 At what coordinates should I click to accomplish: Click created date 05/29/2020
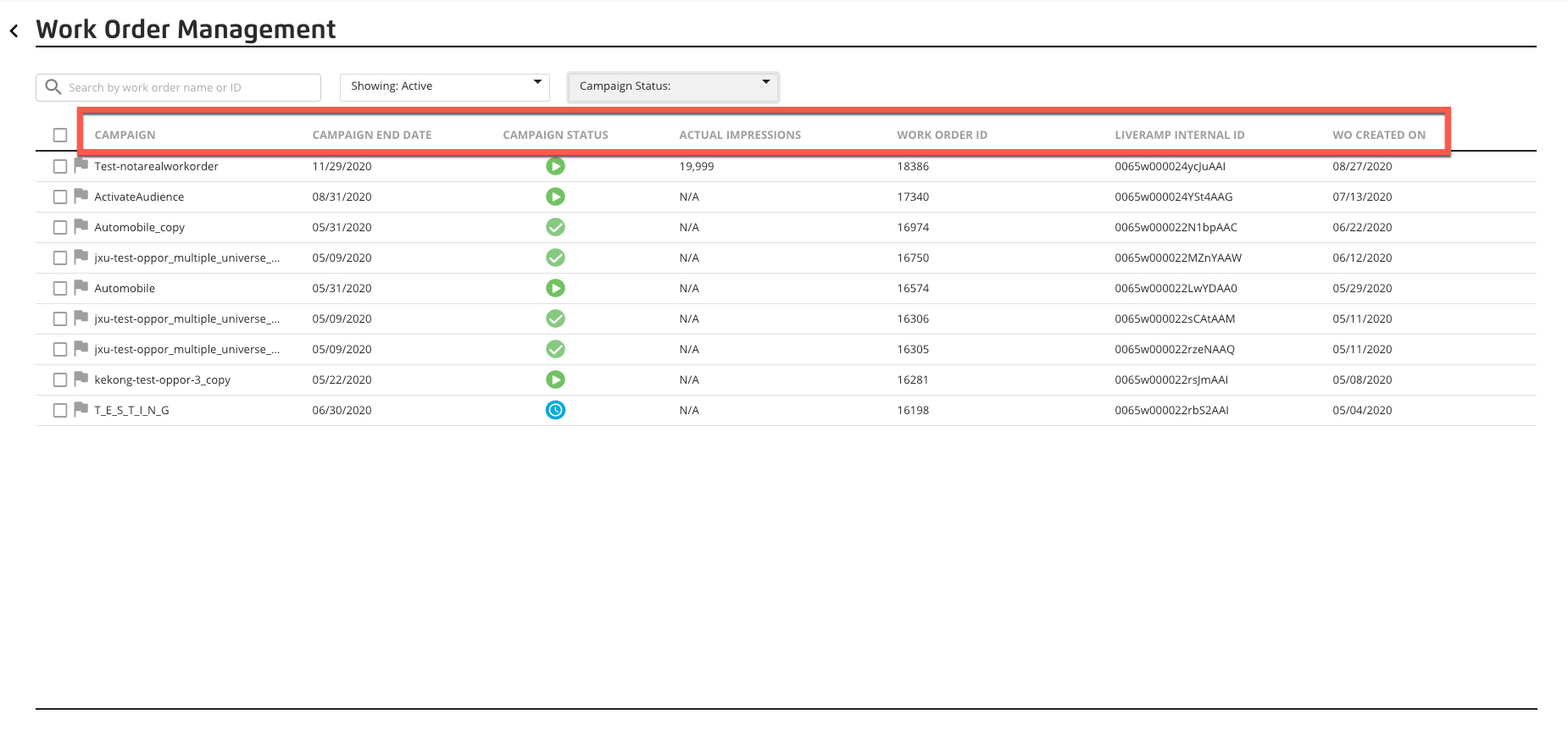coord(1362,288)
